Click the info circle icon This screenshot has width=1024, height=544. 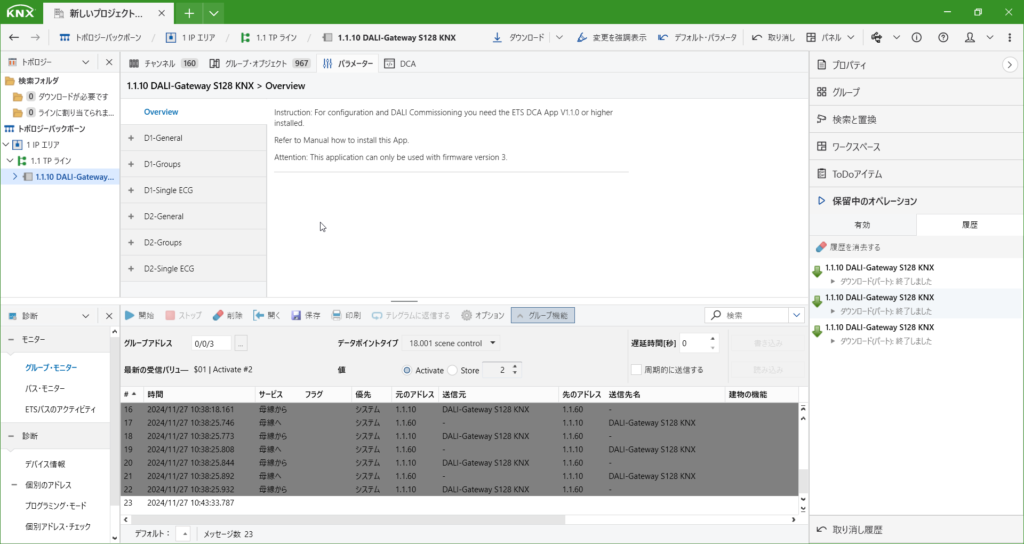coord(916,38)
